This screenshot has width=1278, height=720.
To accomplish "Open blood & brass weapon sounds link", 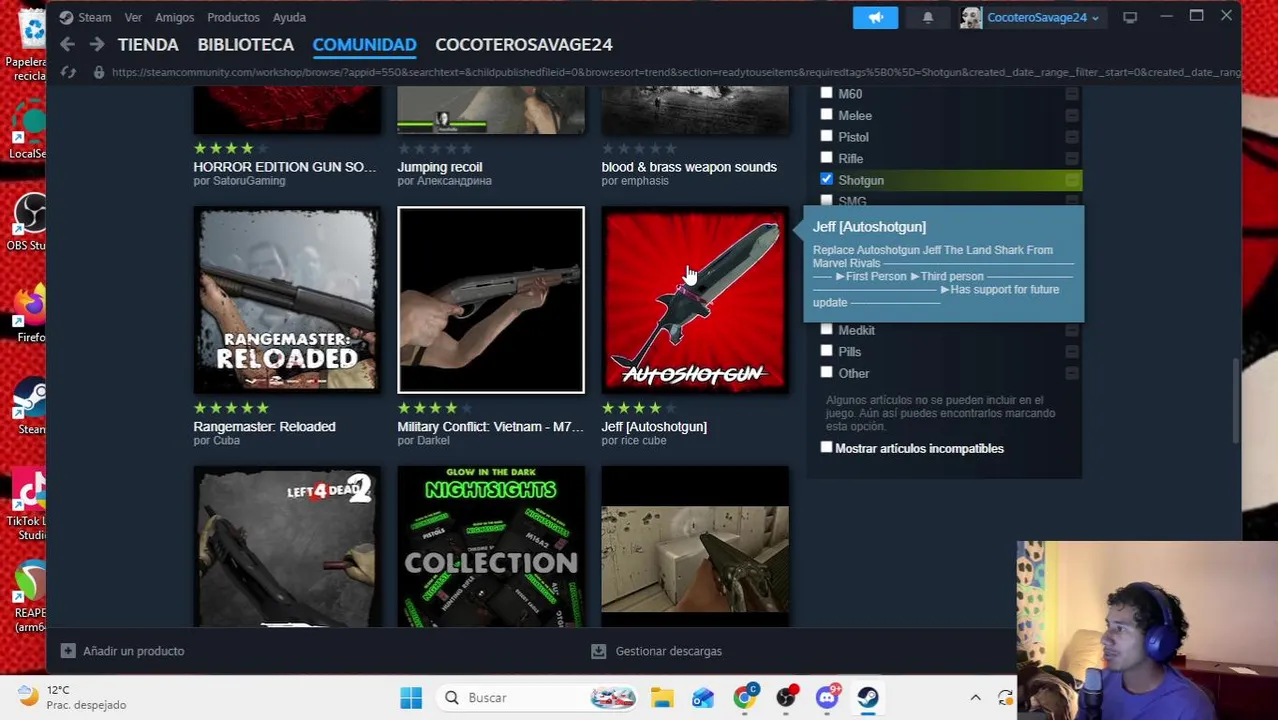I will click(x=689, y=167).
